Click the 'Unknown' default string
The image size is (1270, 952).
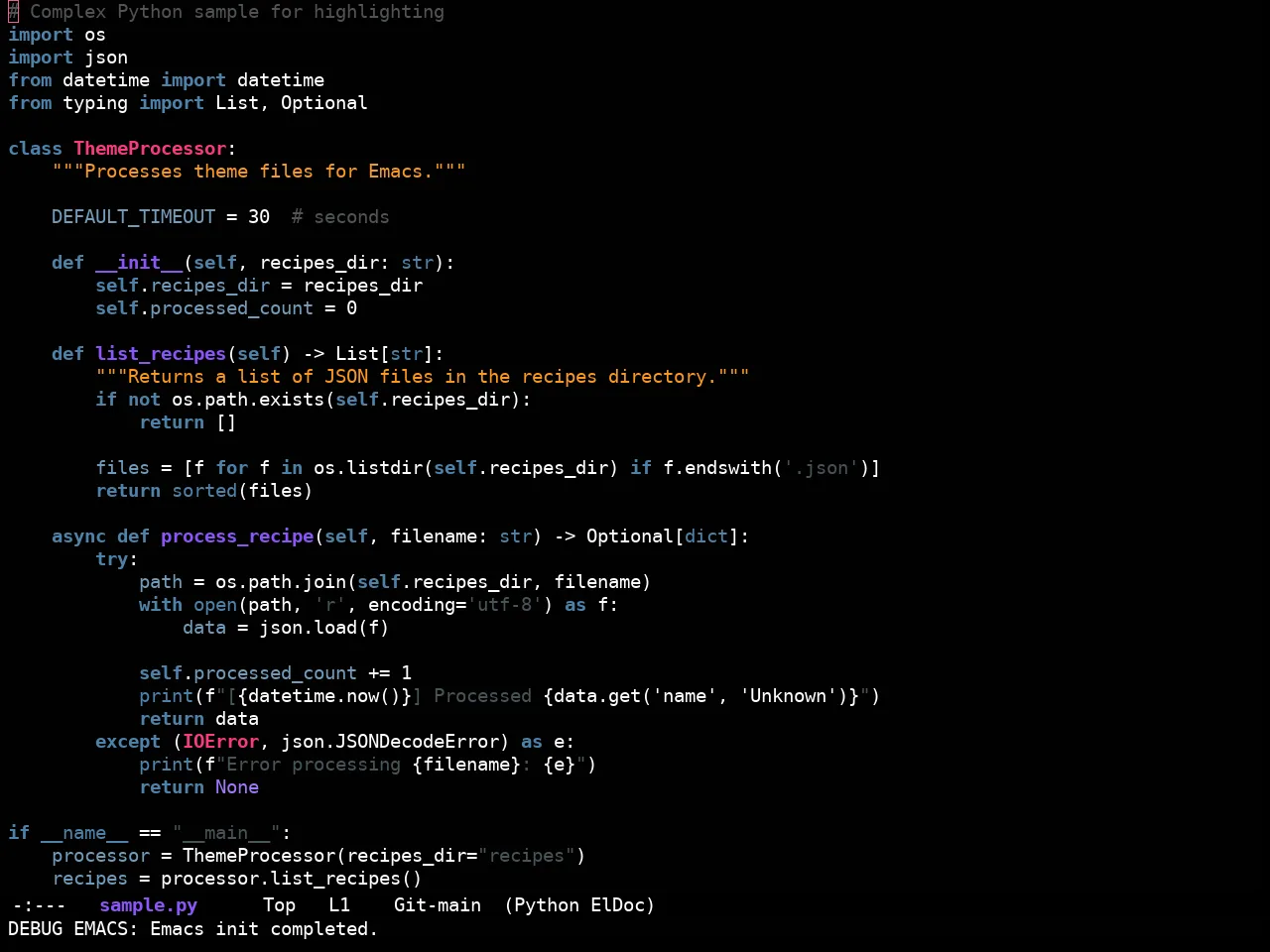789,696
